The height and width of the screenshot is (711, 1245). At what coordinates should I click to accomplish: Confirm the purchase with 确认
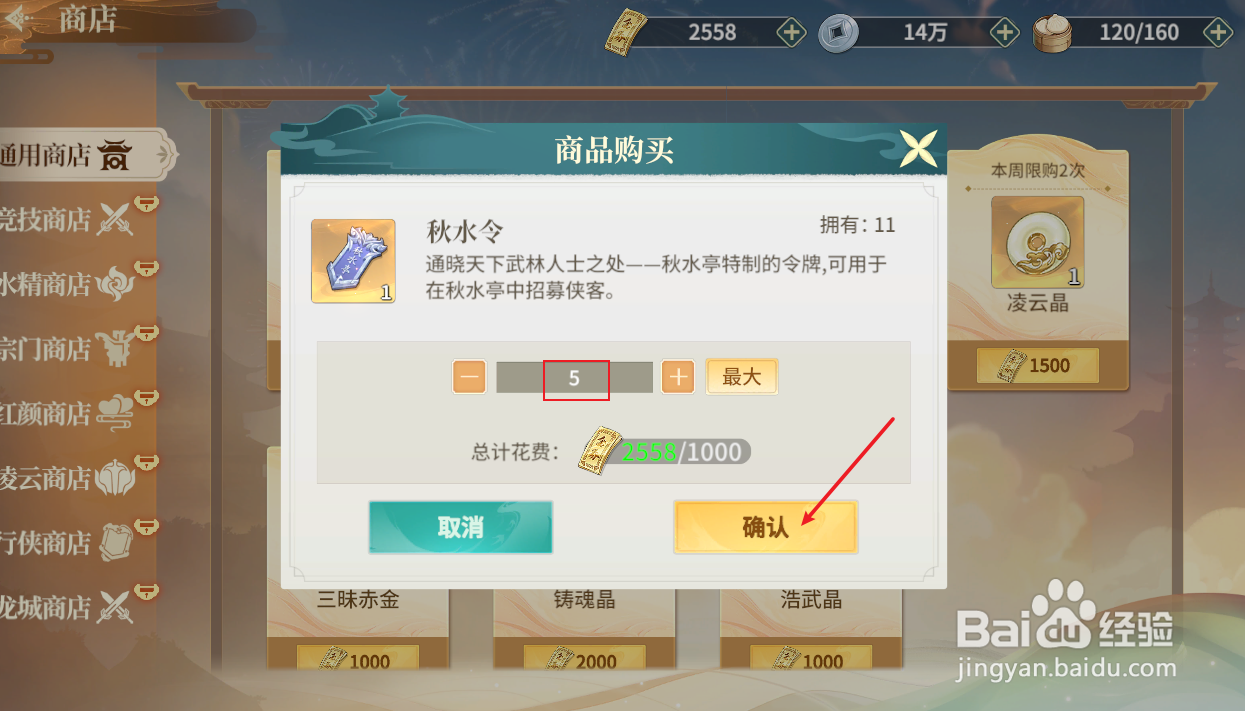766,527
